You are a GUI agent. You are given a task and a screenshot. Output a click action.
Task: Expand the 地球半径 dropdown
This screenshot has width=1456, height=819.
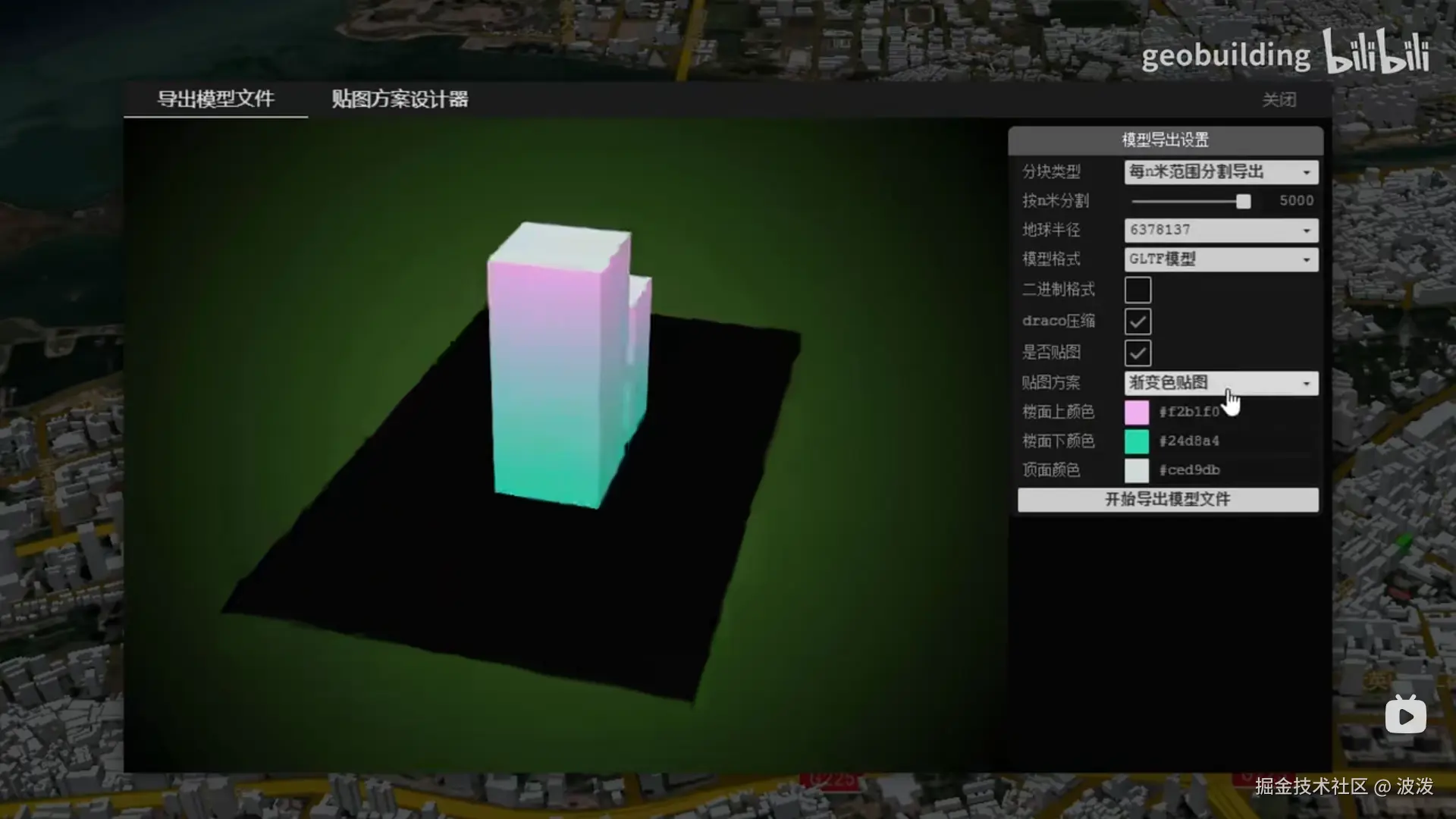pyautogui.click(x=1221, y=230)
